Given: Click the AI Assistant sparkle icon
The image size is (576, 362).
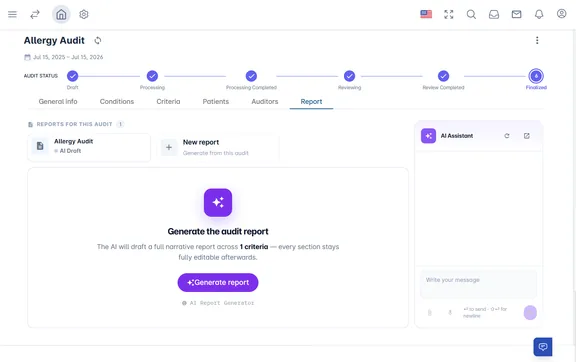Looking at the screenshot, I should tap(428, 136).
